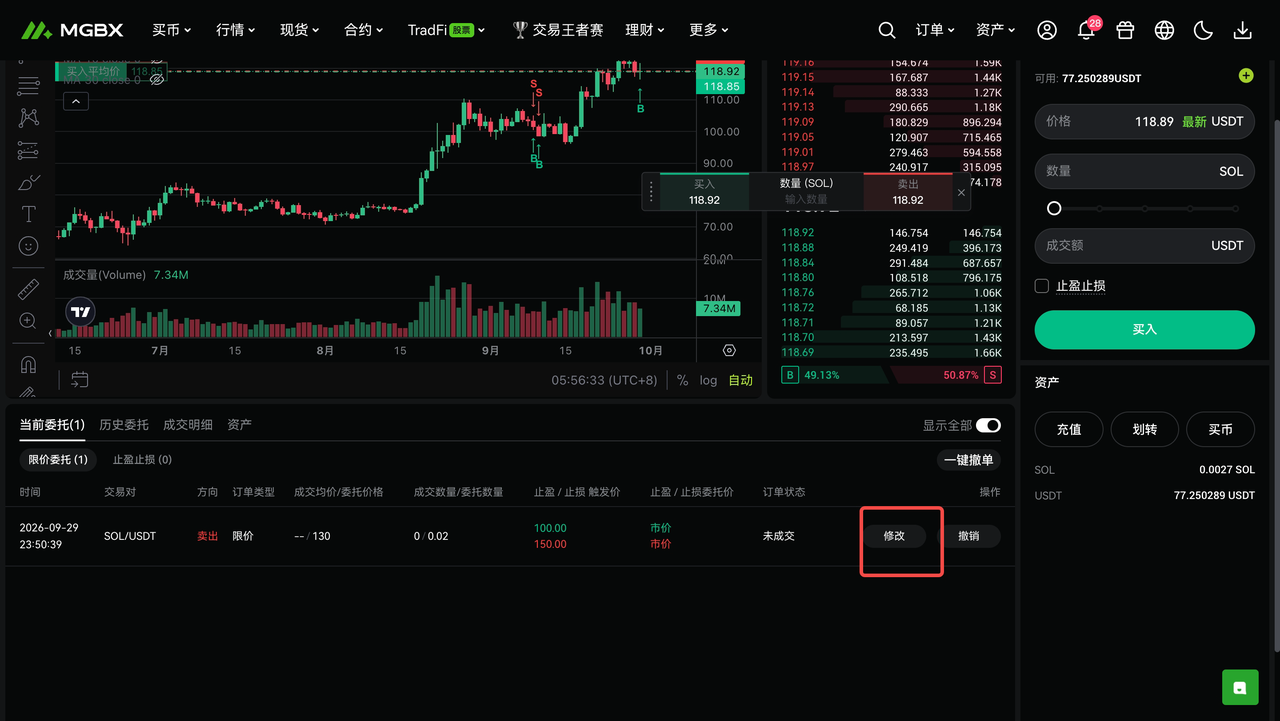The height and width of the screenshot is (721, 1280).
Task: Expand the TradFi dropdown menu
Action: 446,30
